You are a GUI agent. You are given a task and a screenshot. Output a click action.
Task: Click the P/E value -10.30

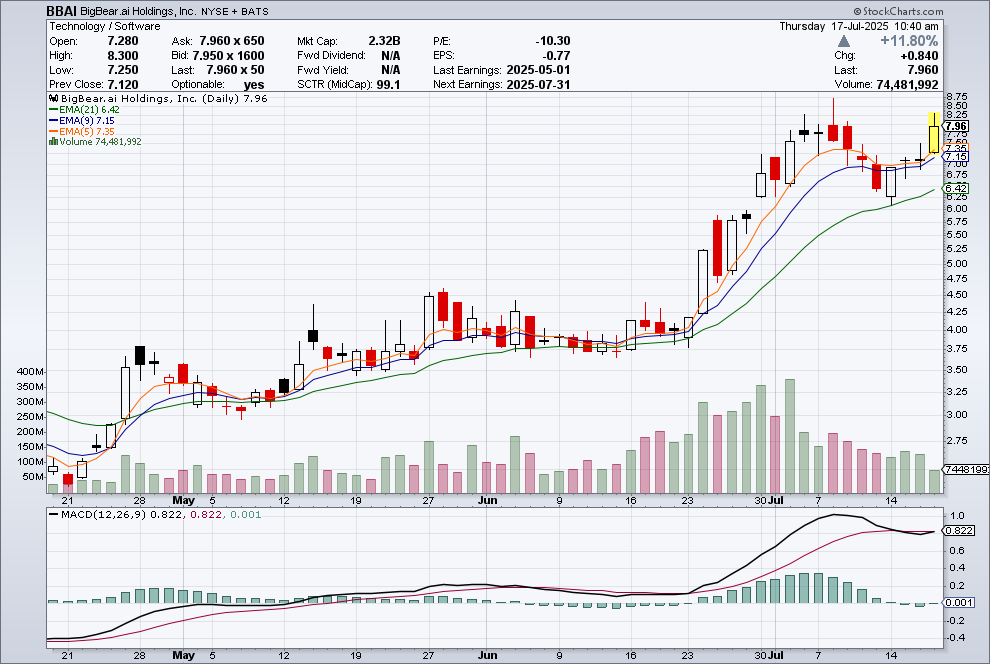552,41
